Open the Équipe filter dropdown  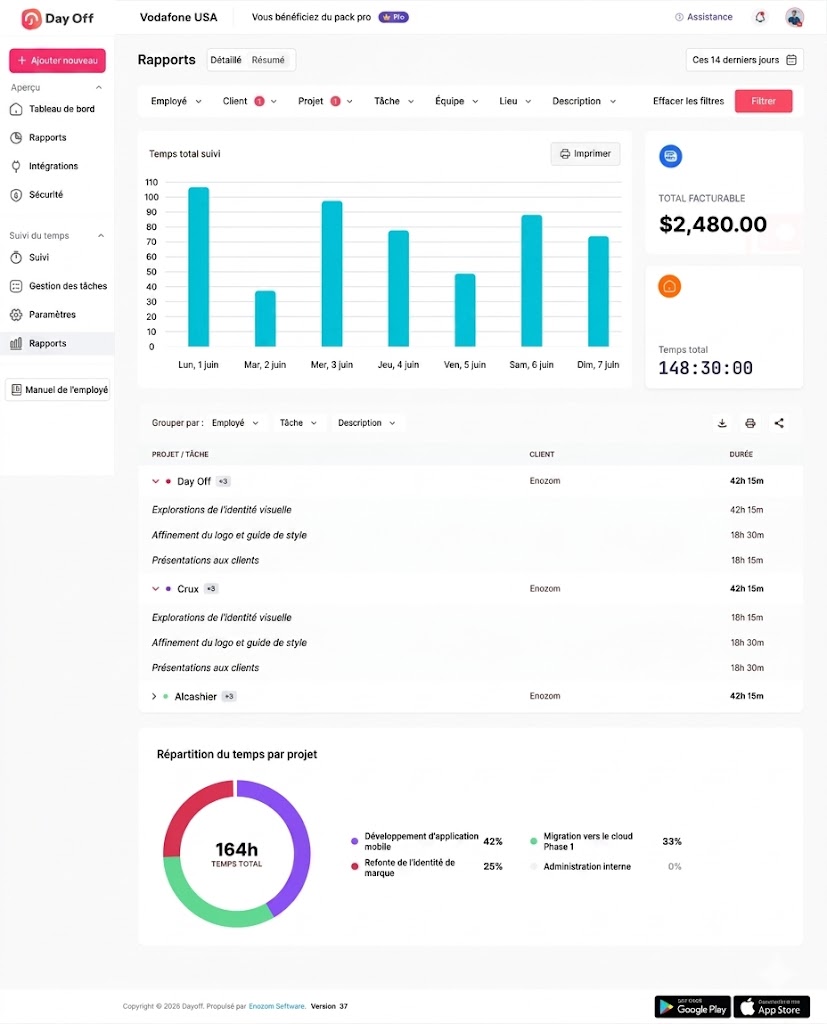tap(457, 101)
